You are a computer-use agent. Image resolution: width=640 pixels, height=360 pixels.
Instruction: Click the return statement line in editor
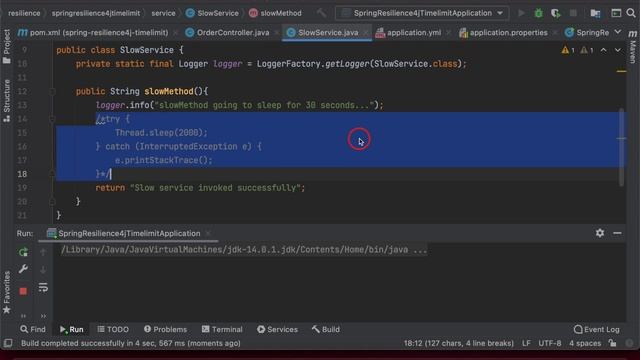click(200, 188)
